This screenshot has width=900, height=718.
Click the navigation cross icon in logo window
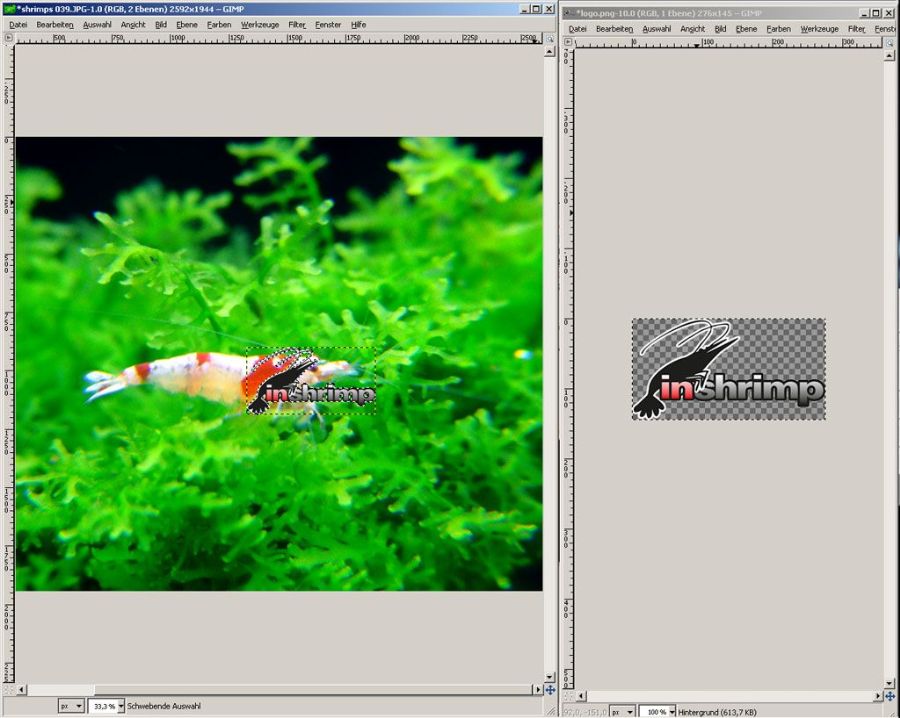point(890,696)
